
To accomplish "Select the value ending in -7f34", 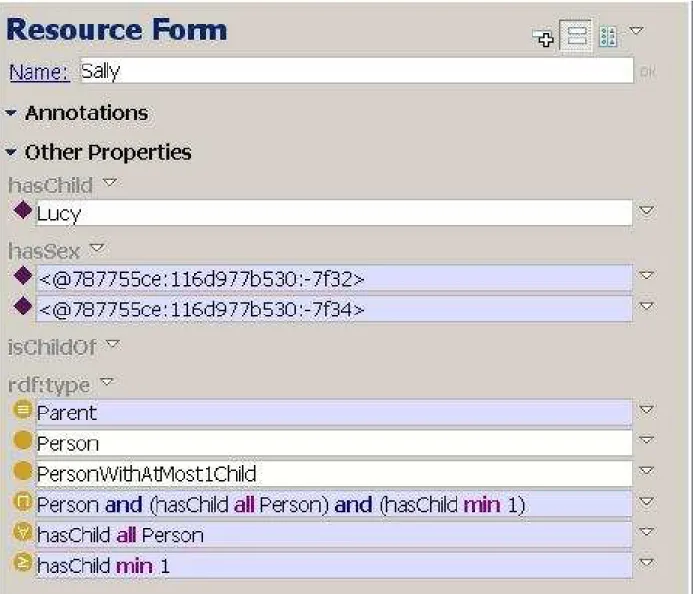I will point(334,309).
